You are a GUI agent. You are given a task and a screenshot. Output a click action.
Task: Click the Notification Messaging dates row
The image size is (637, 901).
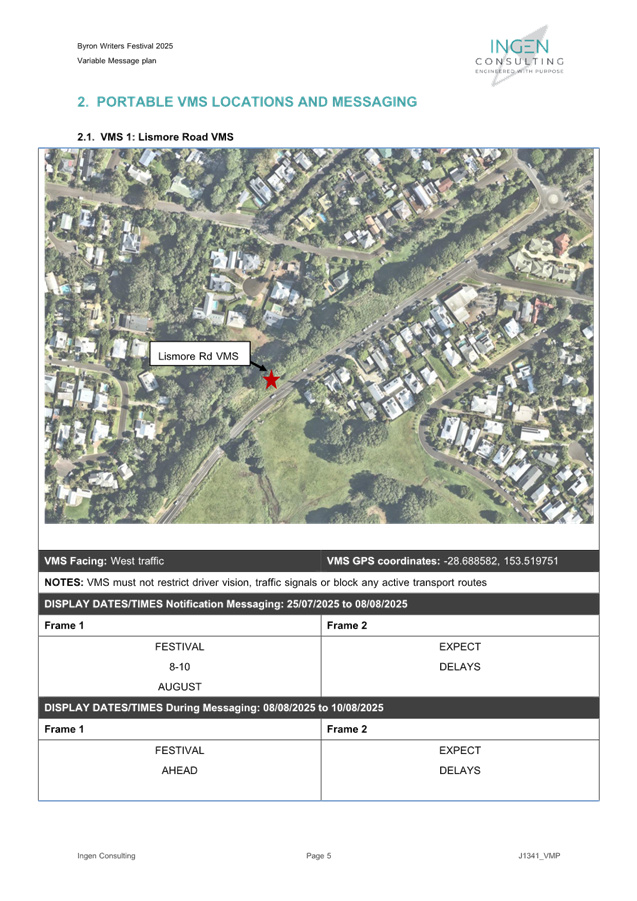tap(319, 604)
